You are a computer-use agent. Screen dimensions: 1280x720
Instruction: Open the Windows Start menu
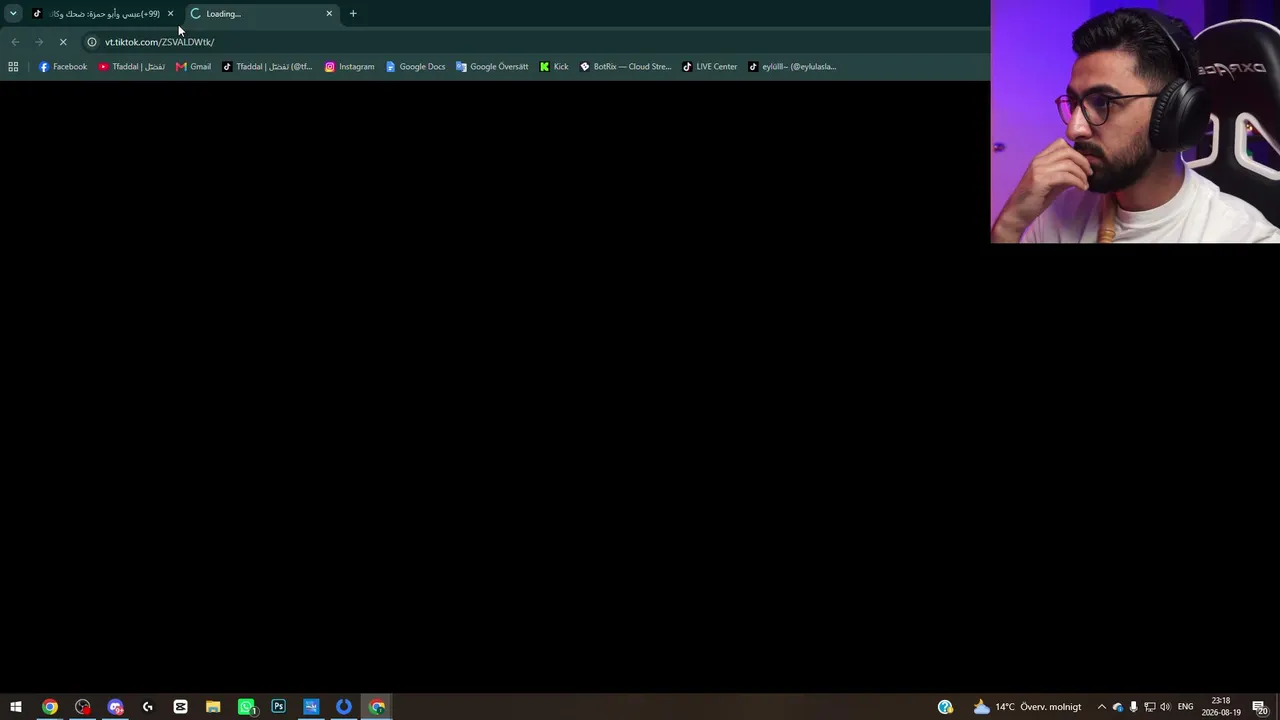tap(16, 707)
